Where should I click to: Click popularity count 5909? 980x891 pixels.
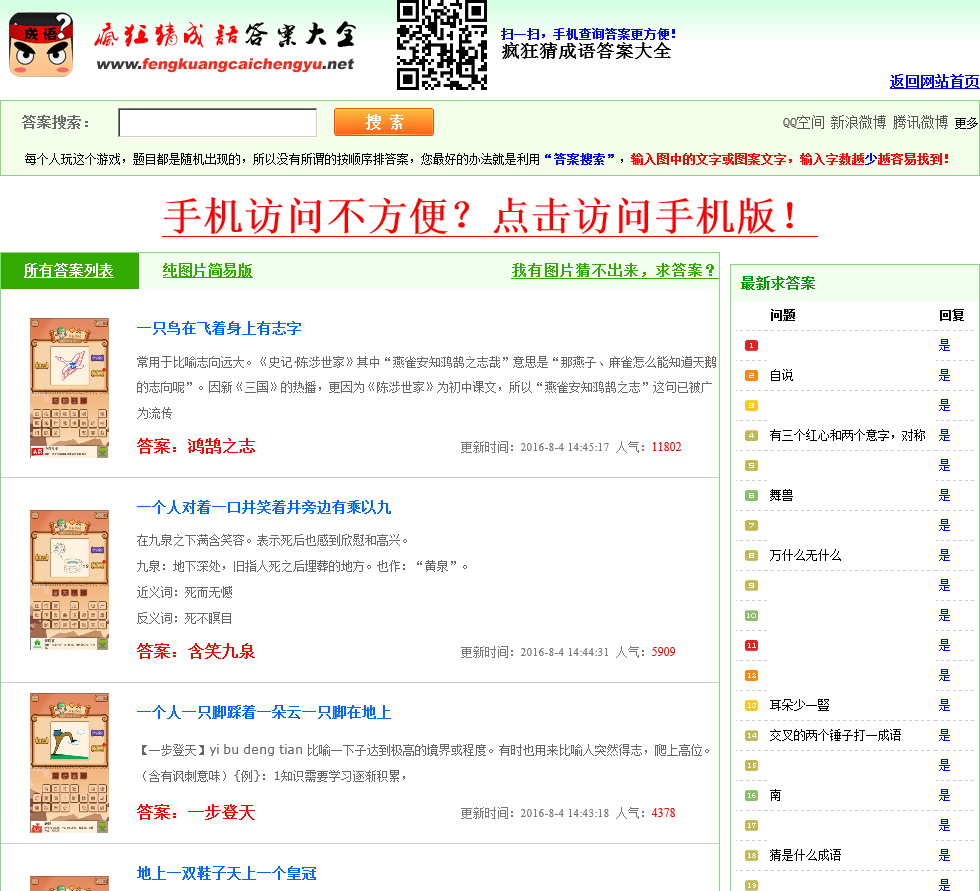click(663, 652)
